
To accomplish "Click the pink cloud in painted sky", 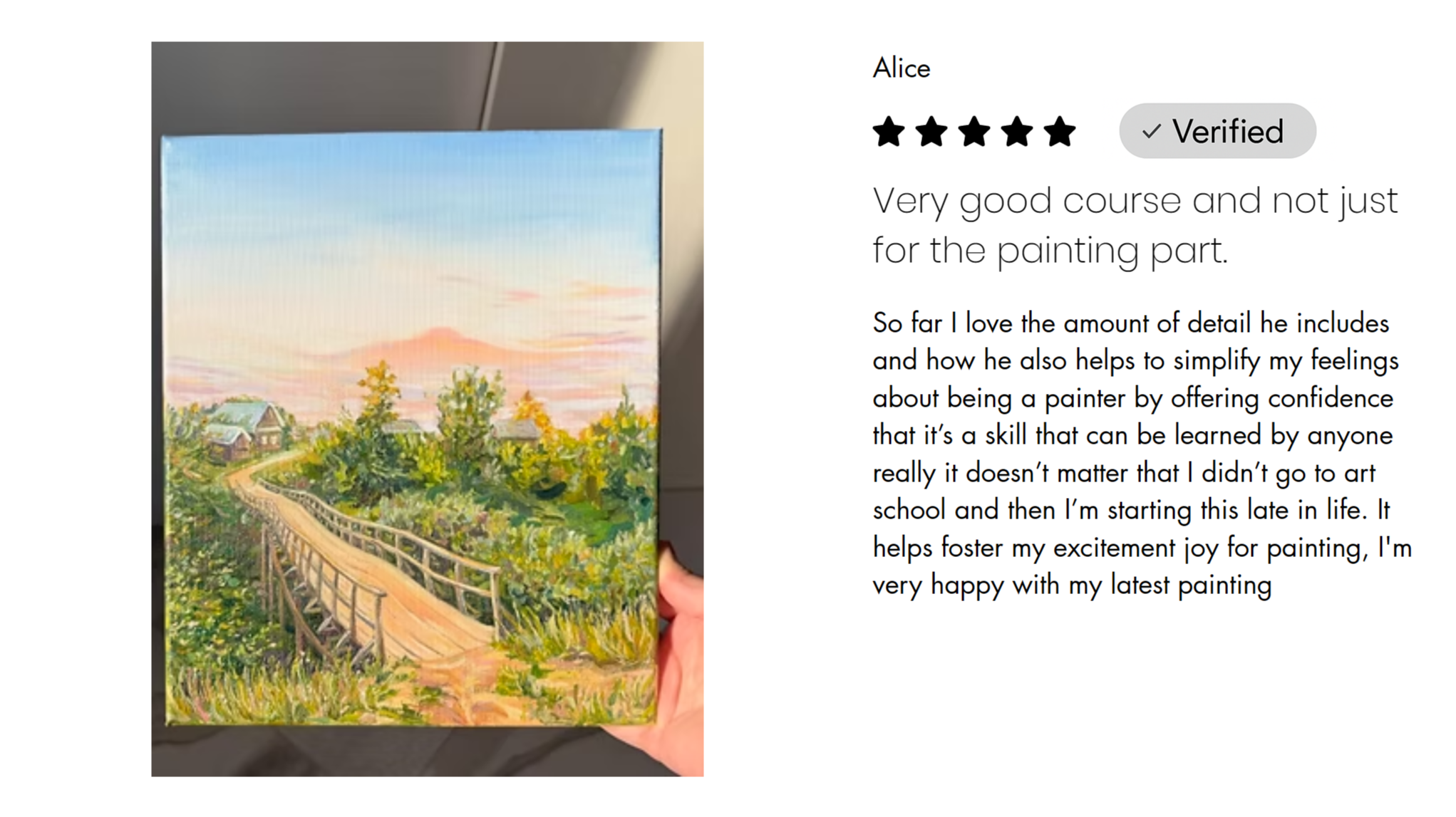I will [x=435, y=343].
